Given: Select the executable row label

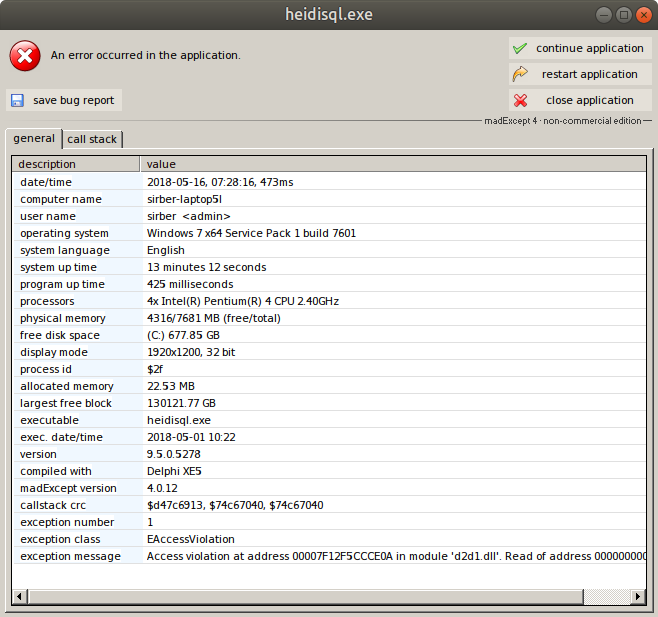Looking at the screenshot, I should coord(50,420).
